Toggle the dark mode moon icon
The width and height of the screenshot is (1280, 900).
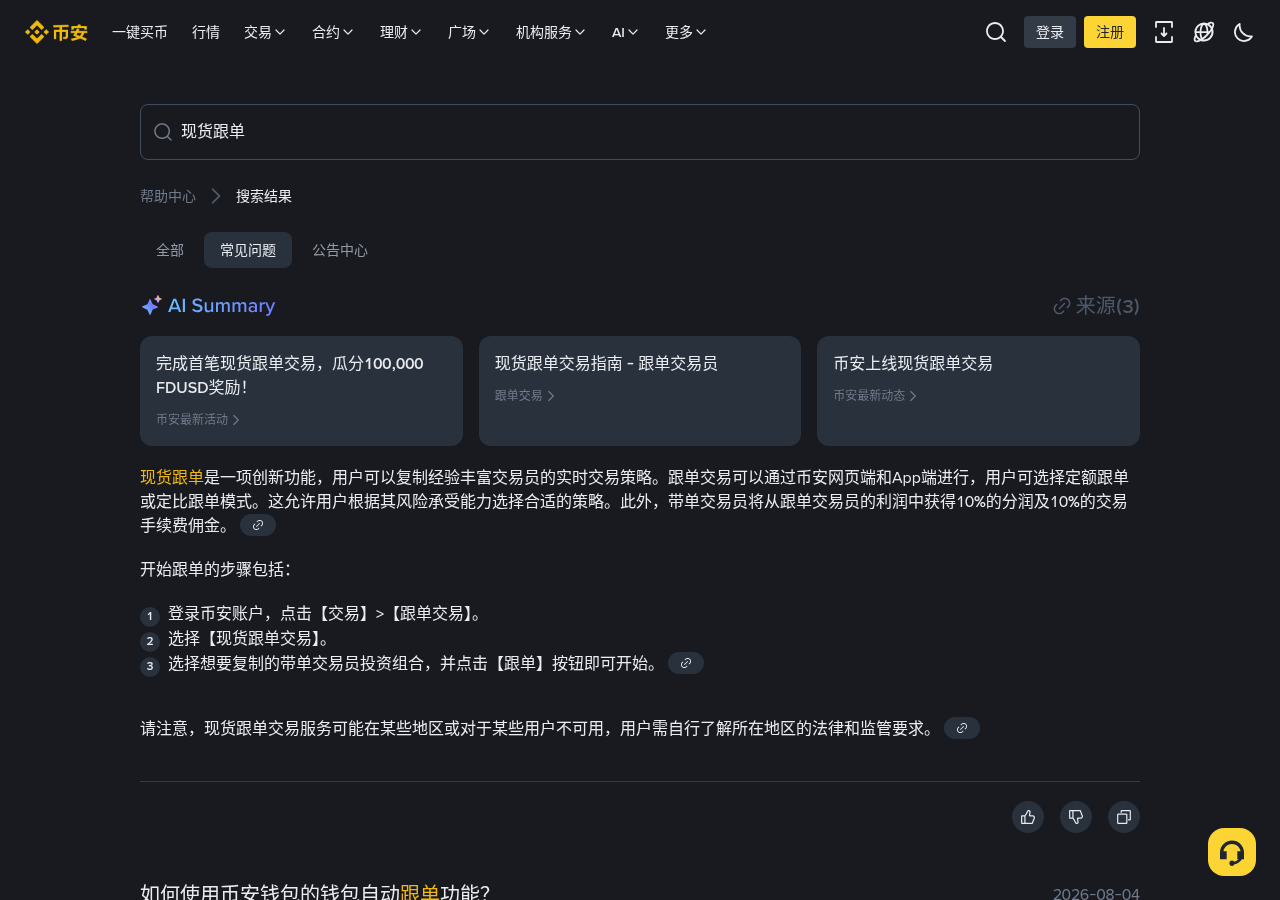pyautogui.click(x=1244, y=32)
